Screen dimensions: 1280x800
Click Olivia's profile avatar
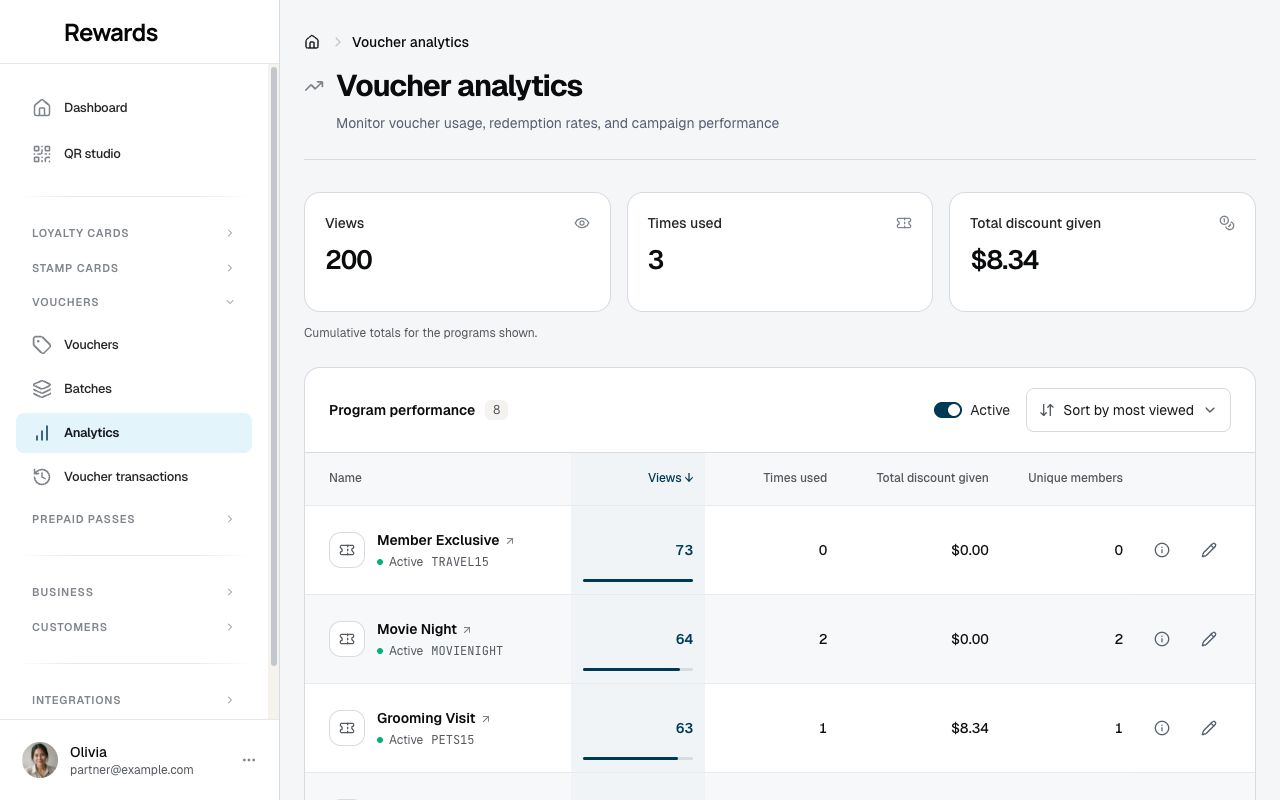point(40,760)
